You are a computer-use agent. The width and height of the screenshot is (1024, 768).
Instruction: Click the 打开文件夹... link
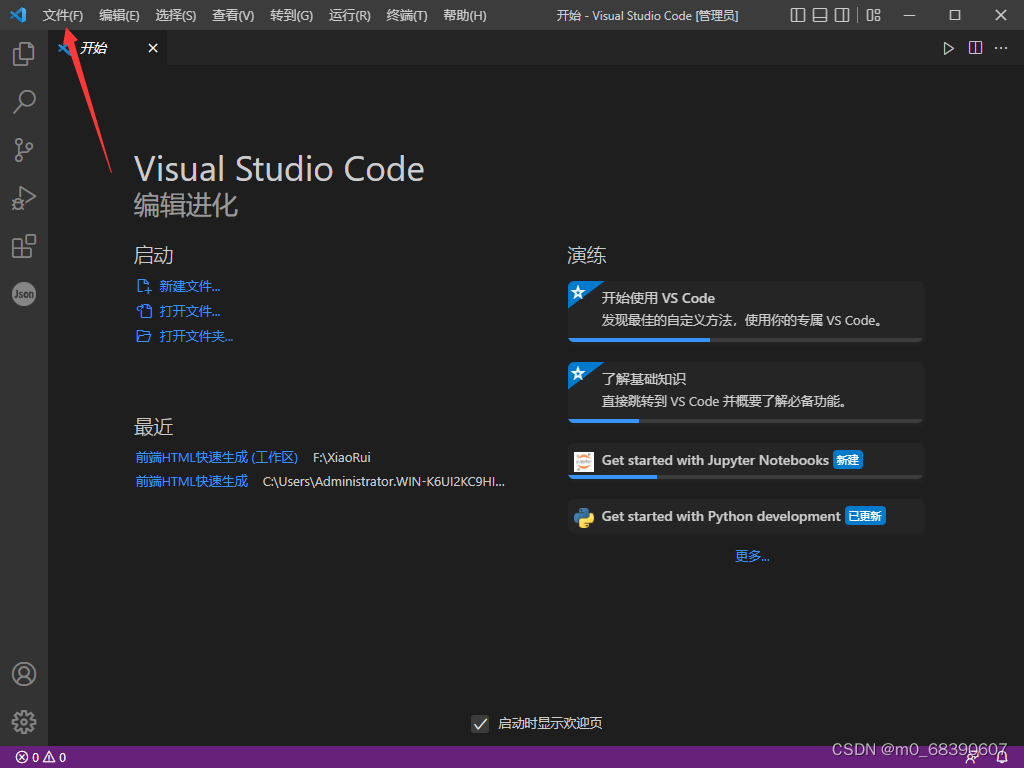[196, 336]
